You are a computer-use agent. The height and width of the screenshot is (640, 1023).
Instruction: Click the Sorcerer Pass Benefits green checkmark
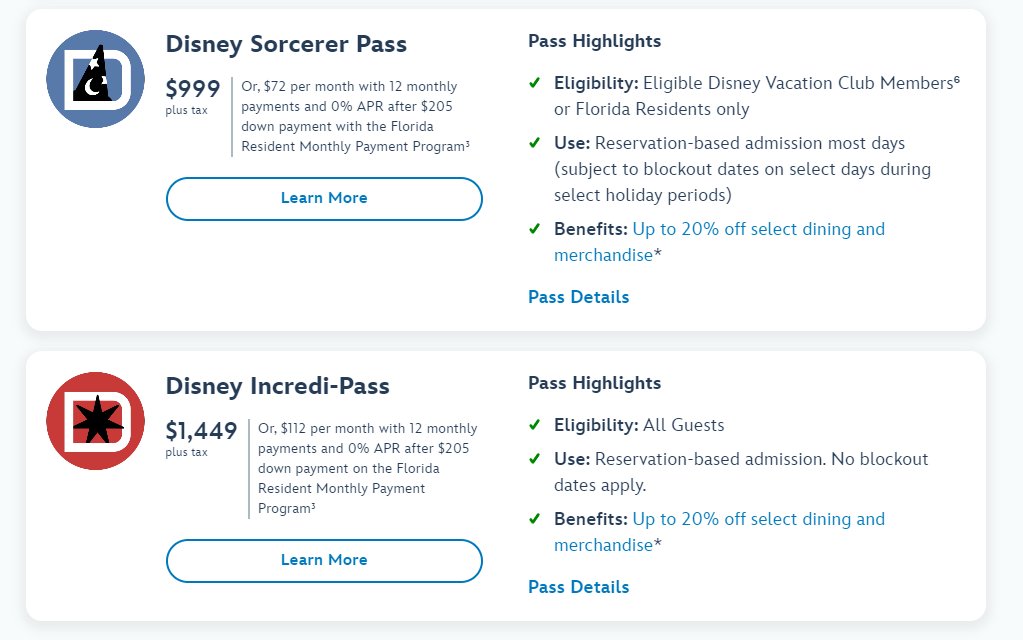(x=535, y=229)
